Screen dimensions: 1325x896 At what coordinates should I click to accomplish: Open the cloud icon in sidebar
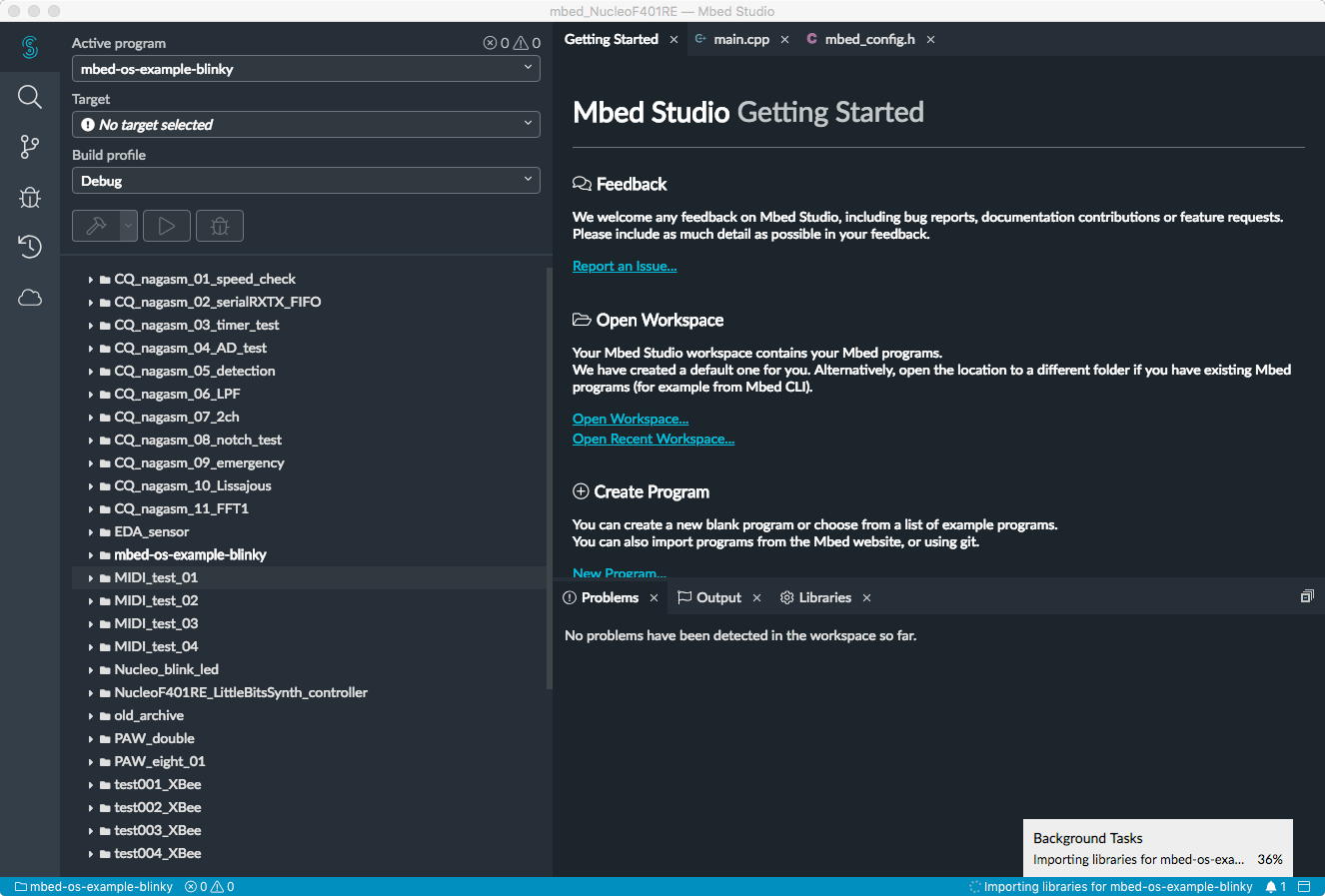[x=30, y=298]
